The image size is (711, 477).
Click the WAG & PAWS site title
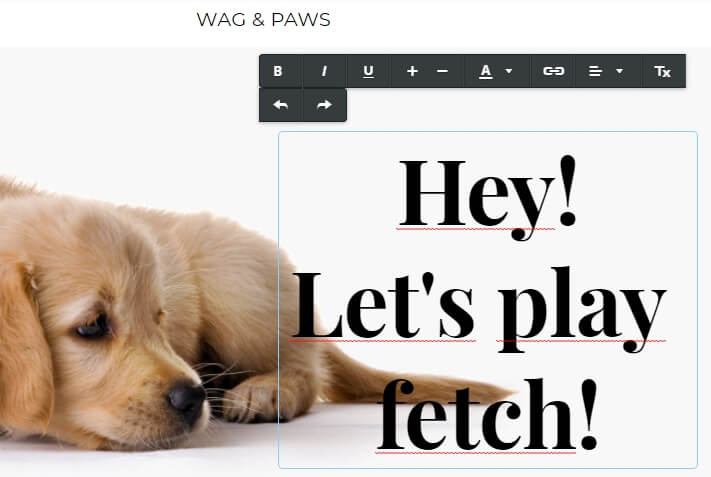(x=263, y=20)
